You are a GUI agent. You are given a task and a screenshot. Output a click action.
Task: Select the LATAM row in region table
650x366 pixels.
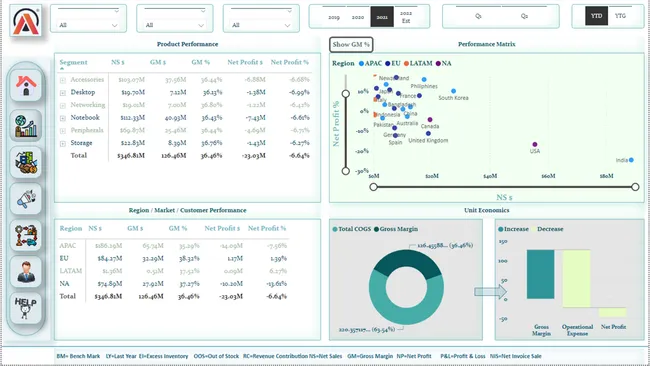click(173, 271)
